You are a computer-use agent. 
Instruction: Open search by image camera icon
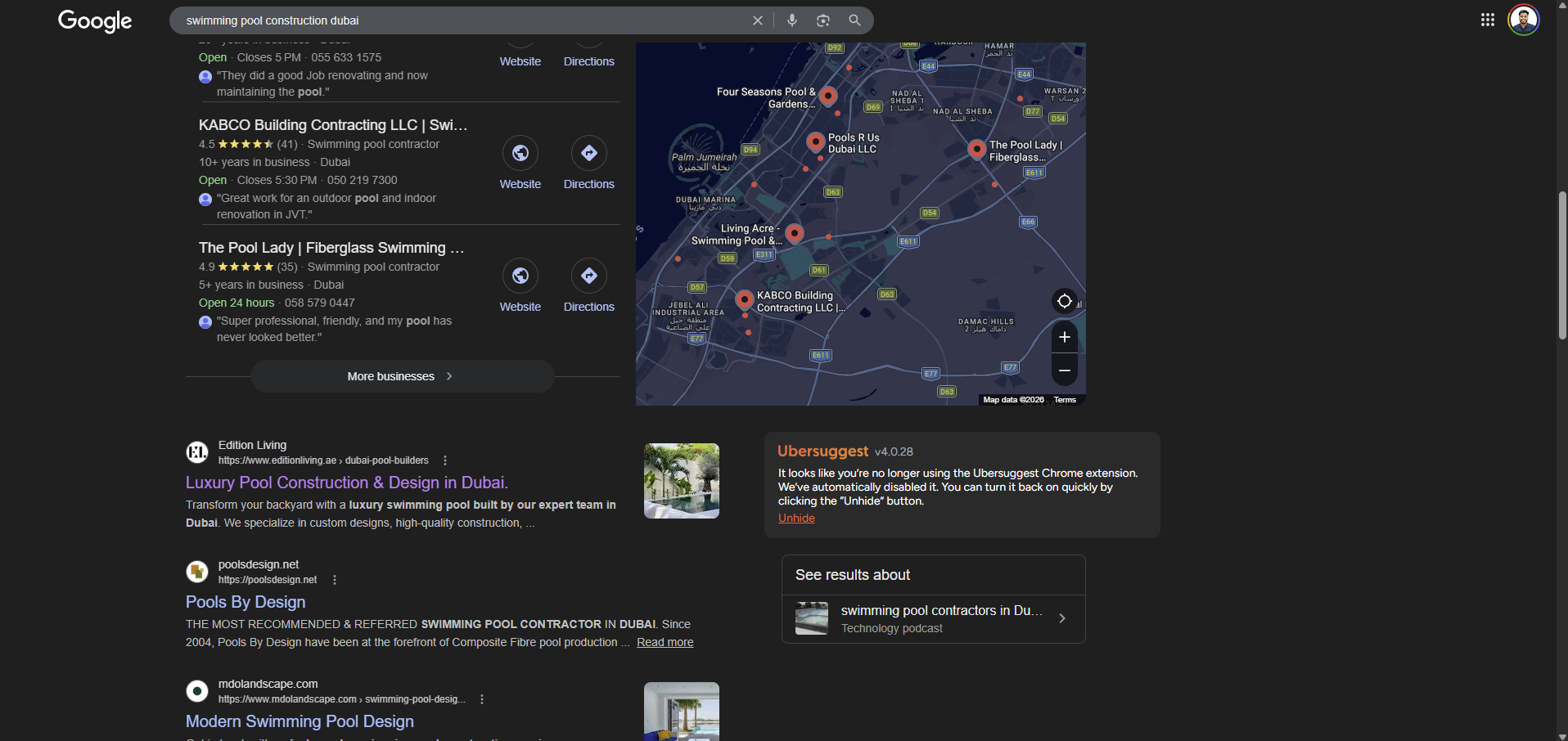coord(823,20)
